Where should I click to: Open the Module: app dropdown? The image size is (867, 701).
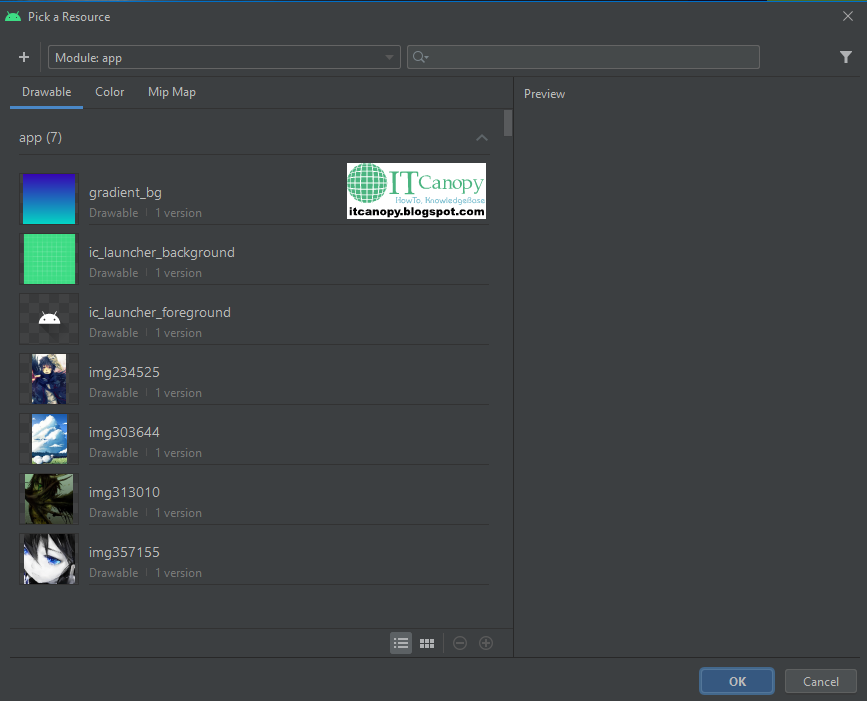click(x=224, y=57)
